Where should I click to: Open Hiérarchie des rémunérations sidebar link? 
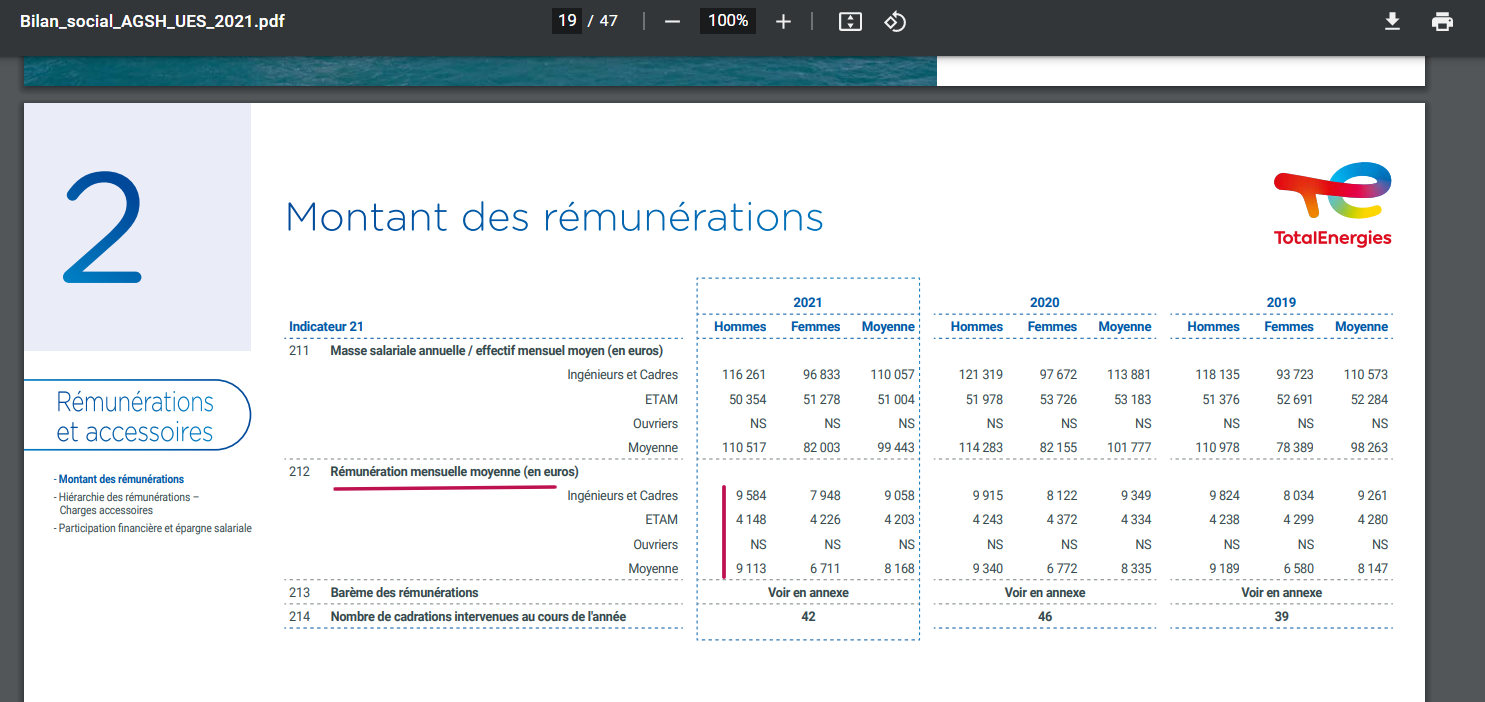pyautogui.click(x=128, y=496)
